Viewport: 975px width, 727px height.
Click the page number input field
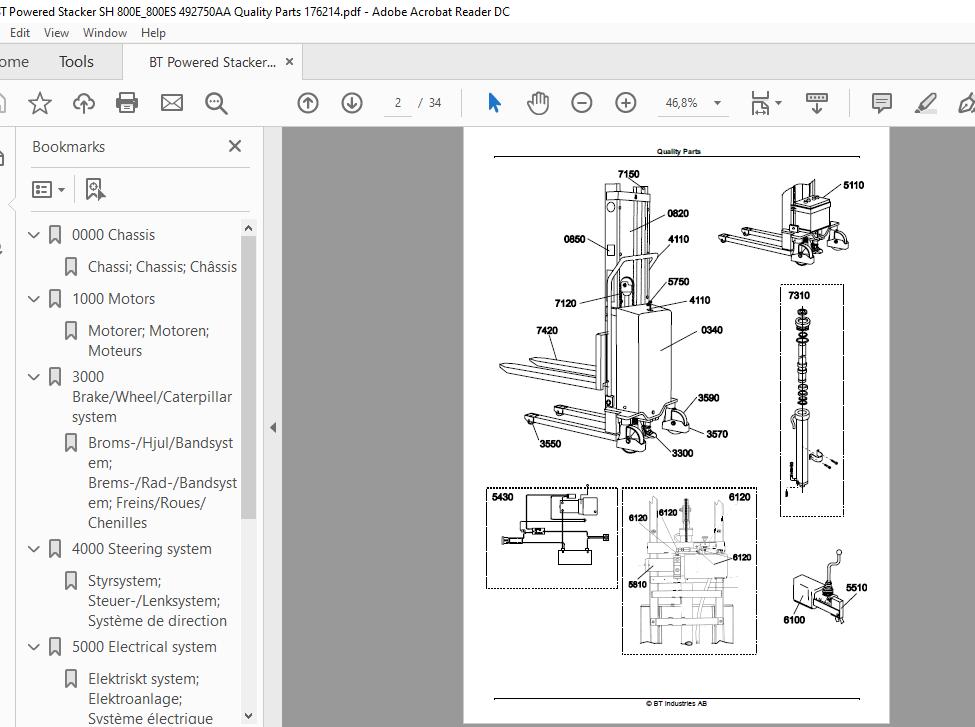398,103
